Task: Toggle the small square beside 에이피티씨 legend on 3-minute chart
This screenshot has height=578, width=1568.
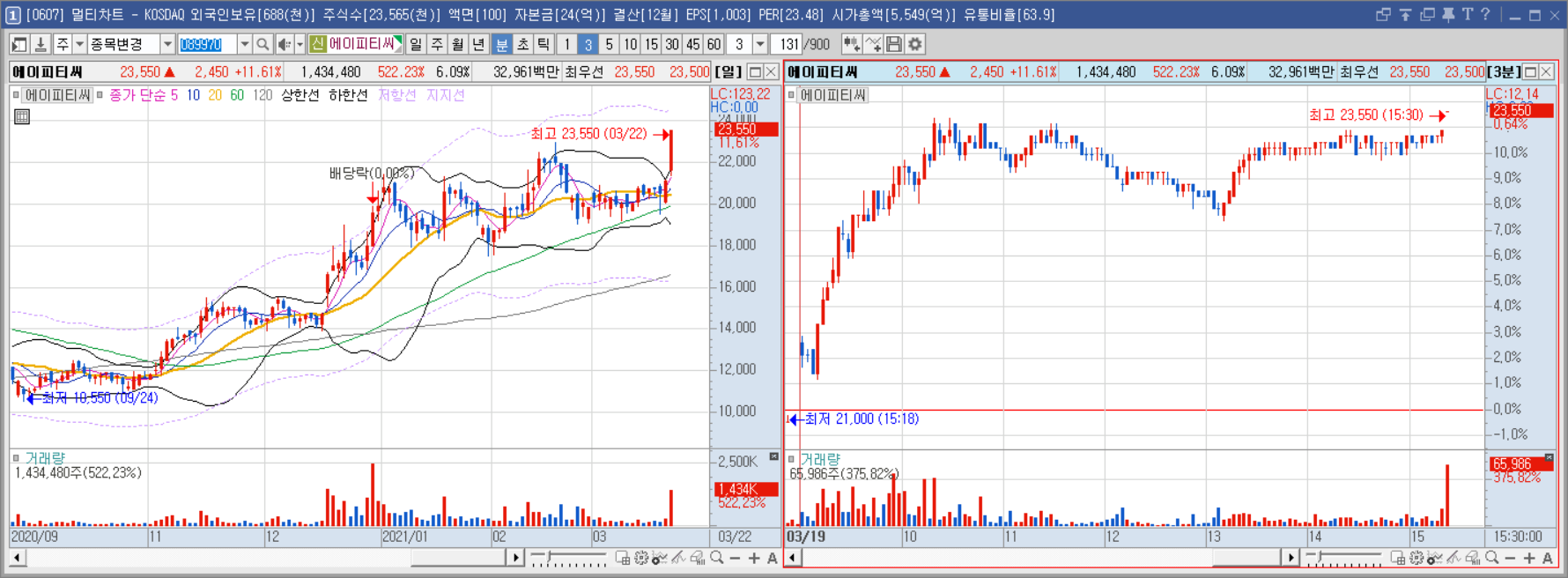Action: [x=791, y=94]
